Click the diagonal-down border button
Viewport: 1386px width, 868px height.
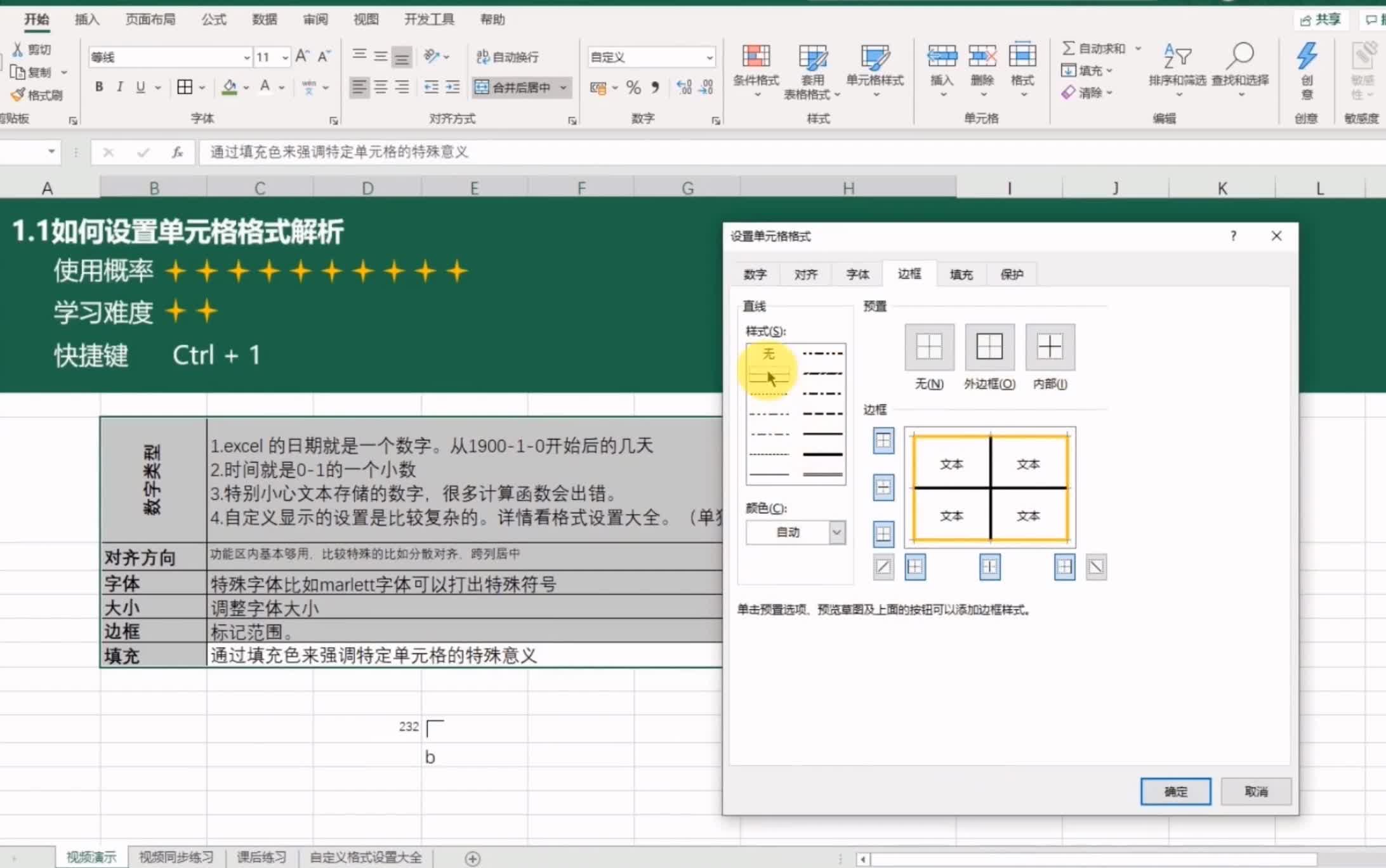point(1096,567)
